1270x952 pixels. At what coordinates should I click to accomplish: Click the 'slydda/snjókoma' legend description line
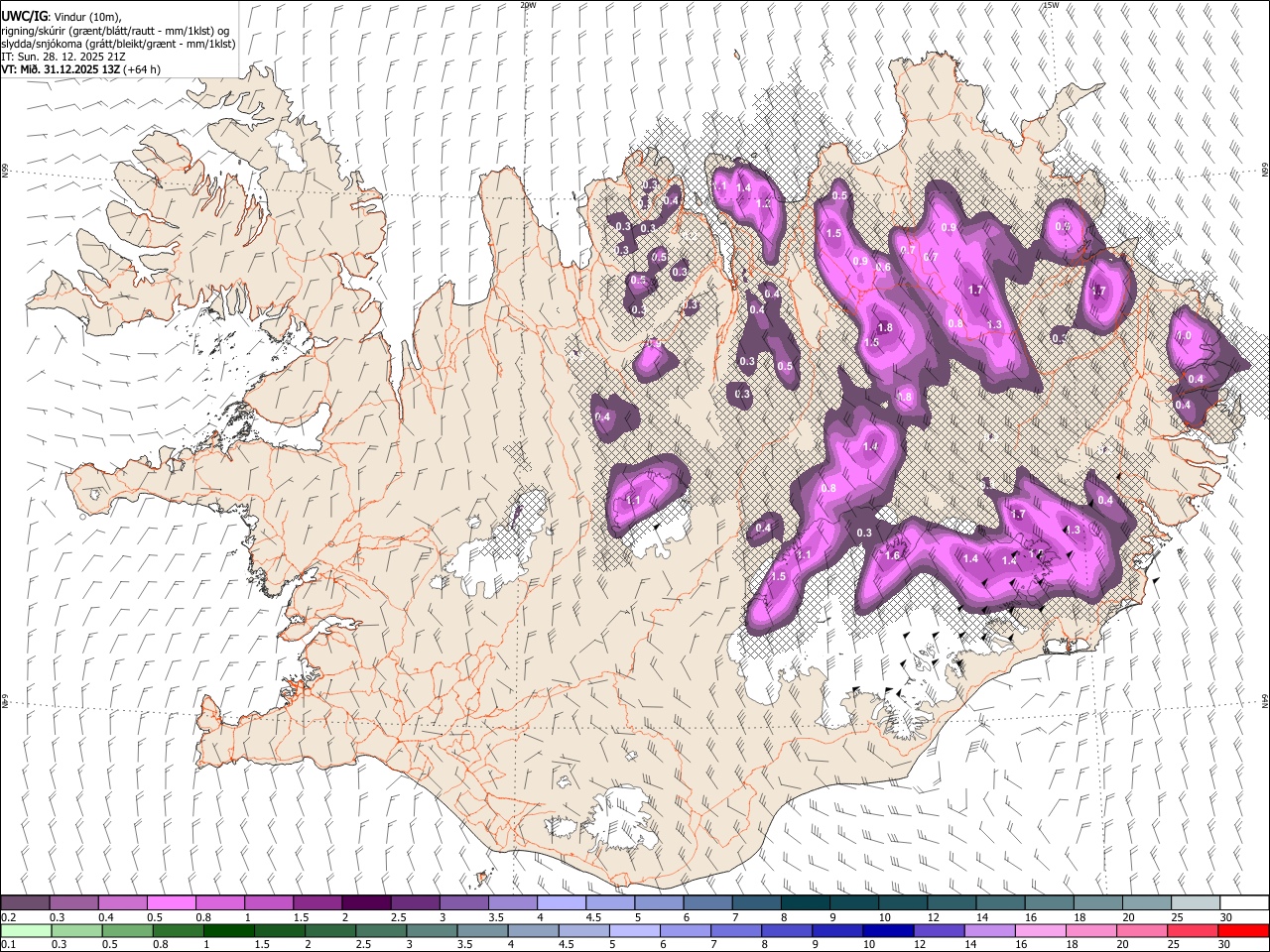118,44
